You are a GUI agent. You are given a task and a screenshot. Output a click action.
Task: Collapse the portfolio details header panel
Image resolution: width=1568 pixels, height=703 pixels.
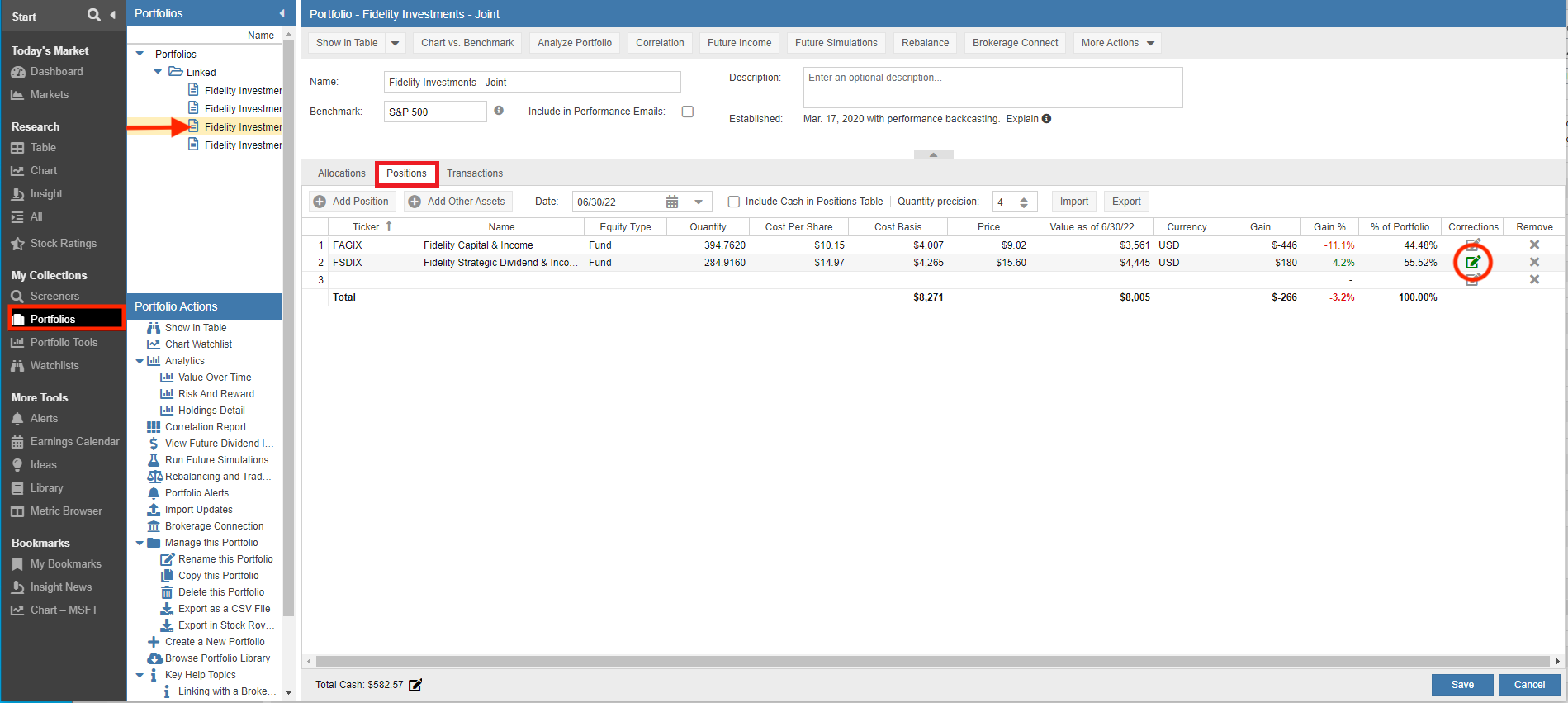(933, 154)
